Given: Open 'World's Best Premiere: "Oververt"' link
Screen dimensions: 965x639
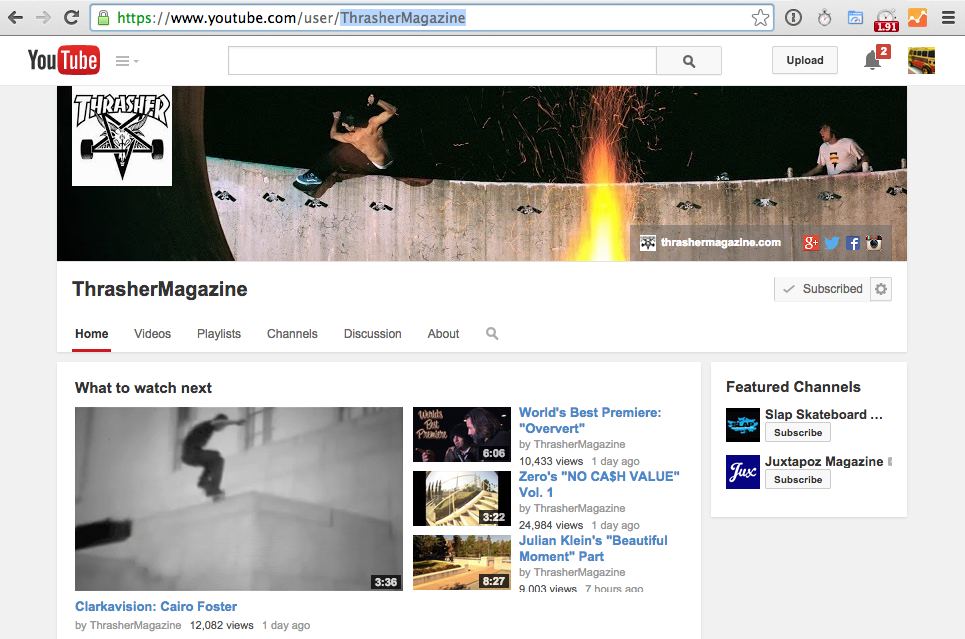Looking at the screenshot, I should (590, 420).
